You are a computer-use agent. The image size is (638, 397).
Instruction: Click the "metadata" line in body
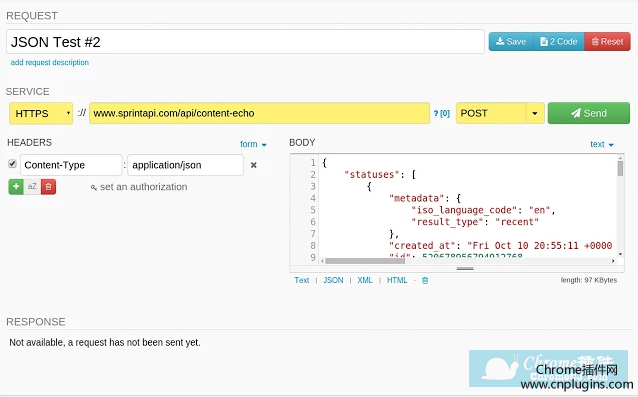click(425, 198)
